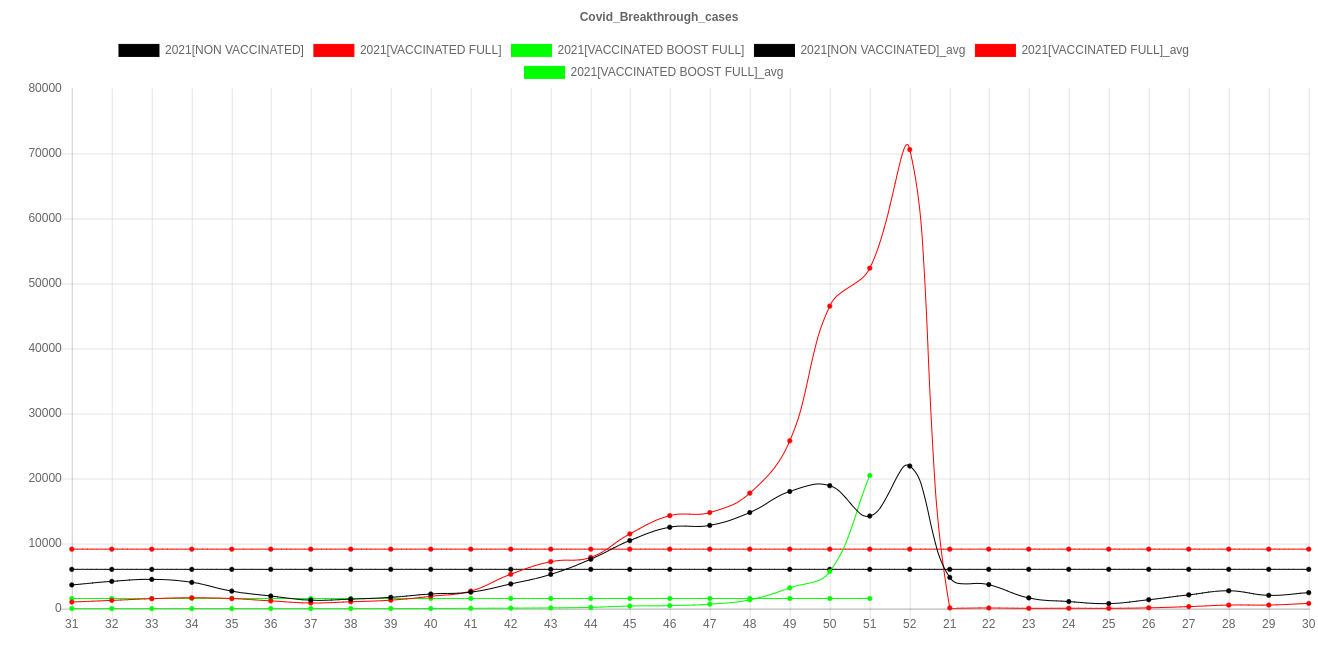Toggle the 2021[VACCINATED BOOST FULL]_avg legend label
The image size is (1318, 659).
[x=676, y=72]
